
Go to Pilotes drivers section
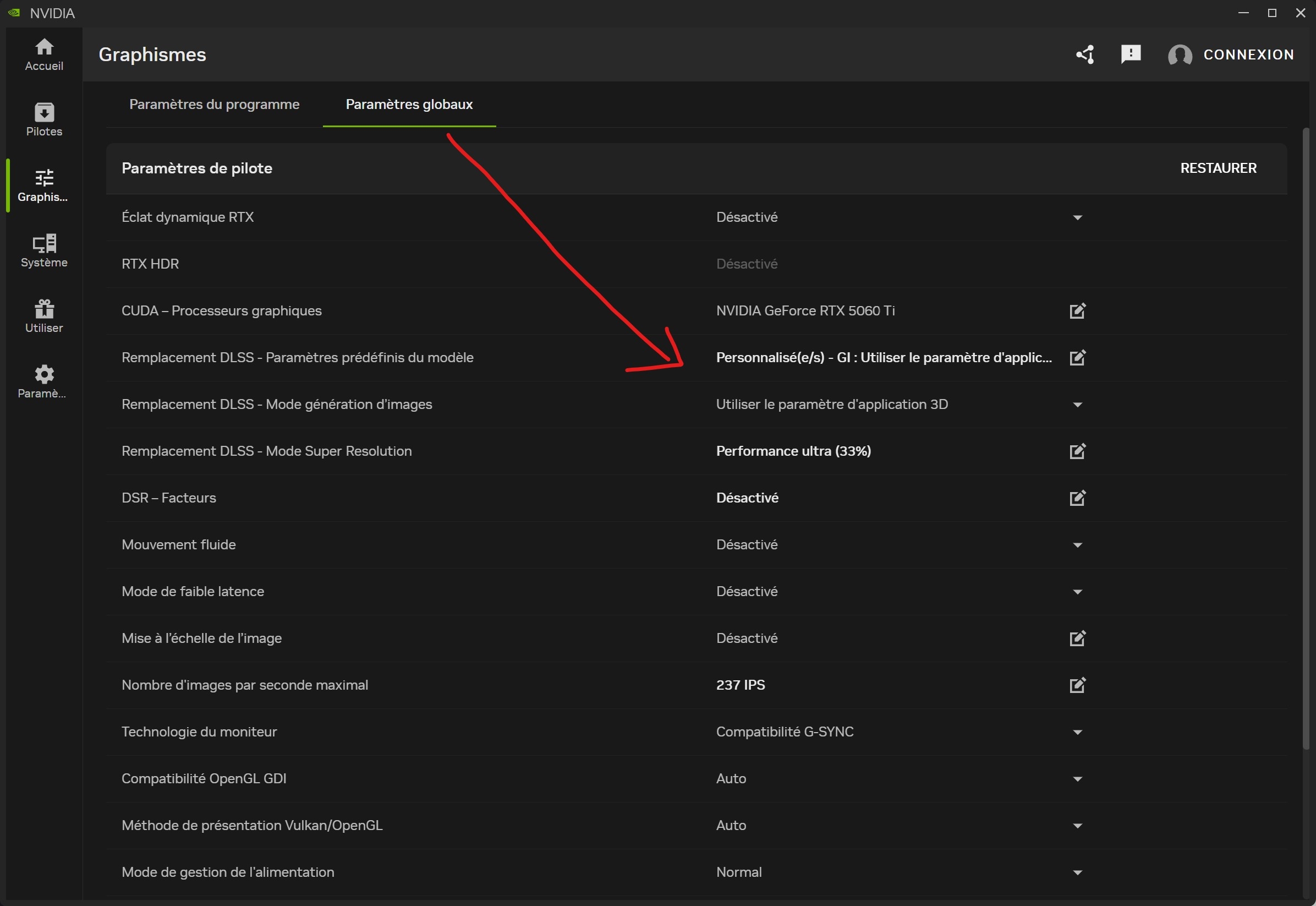tap(44, 120)
